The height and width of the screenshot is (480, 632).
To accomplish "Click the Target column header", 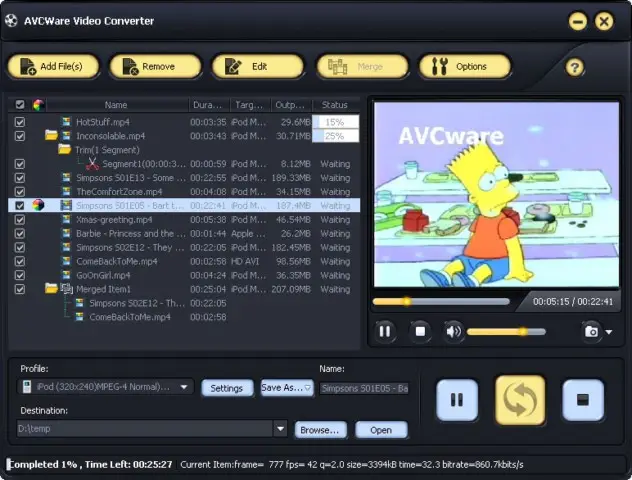I will pyautogui.click(x=251, y=105).
